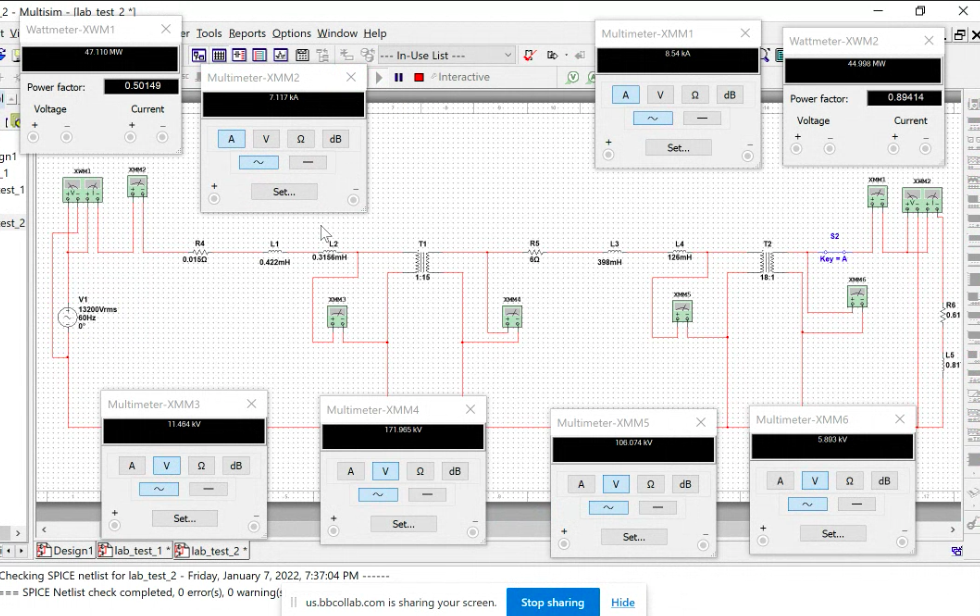Viewport: 980px width, 616px height.
Task: Switch Multimeter XMM4 to DC mode
Action: point(428,494)
